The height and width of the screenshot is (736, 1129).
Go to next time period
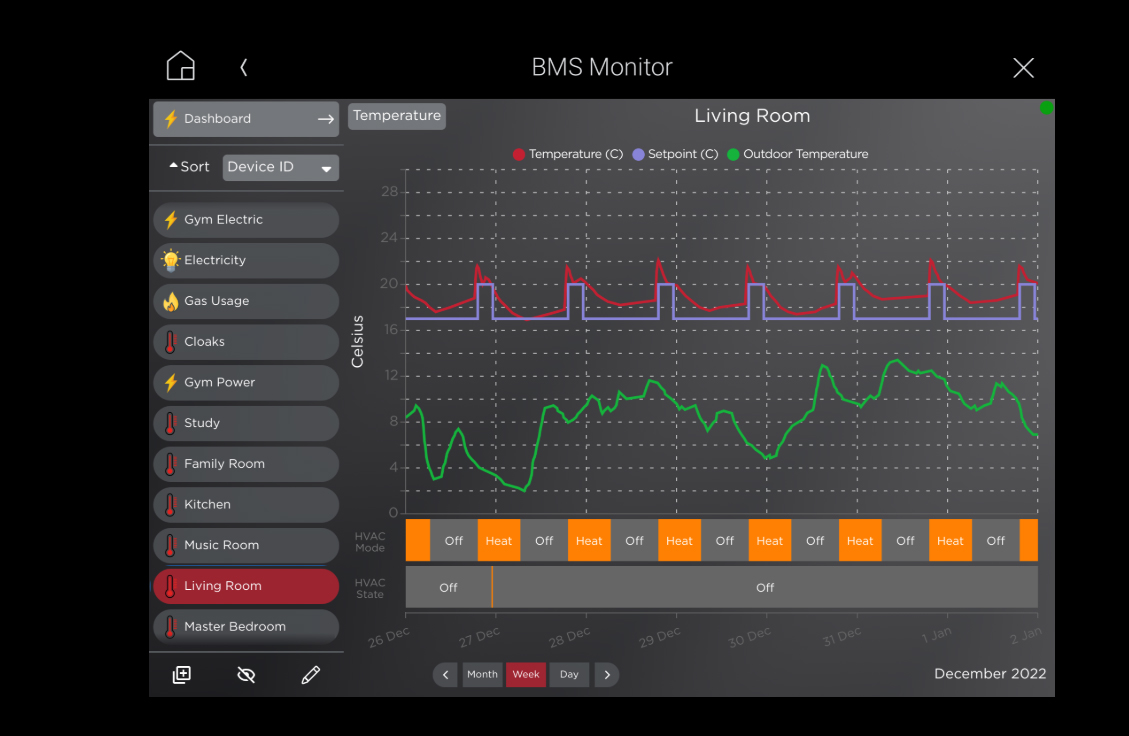[x=607, y=675]
